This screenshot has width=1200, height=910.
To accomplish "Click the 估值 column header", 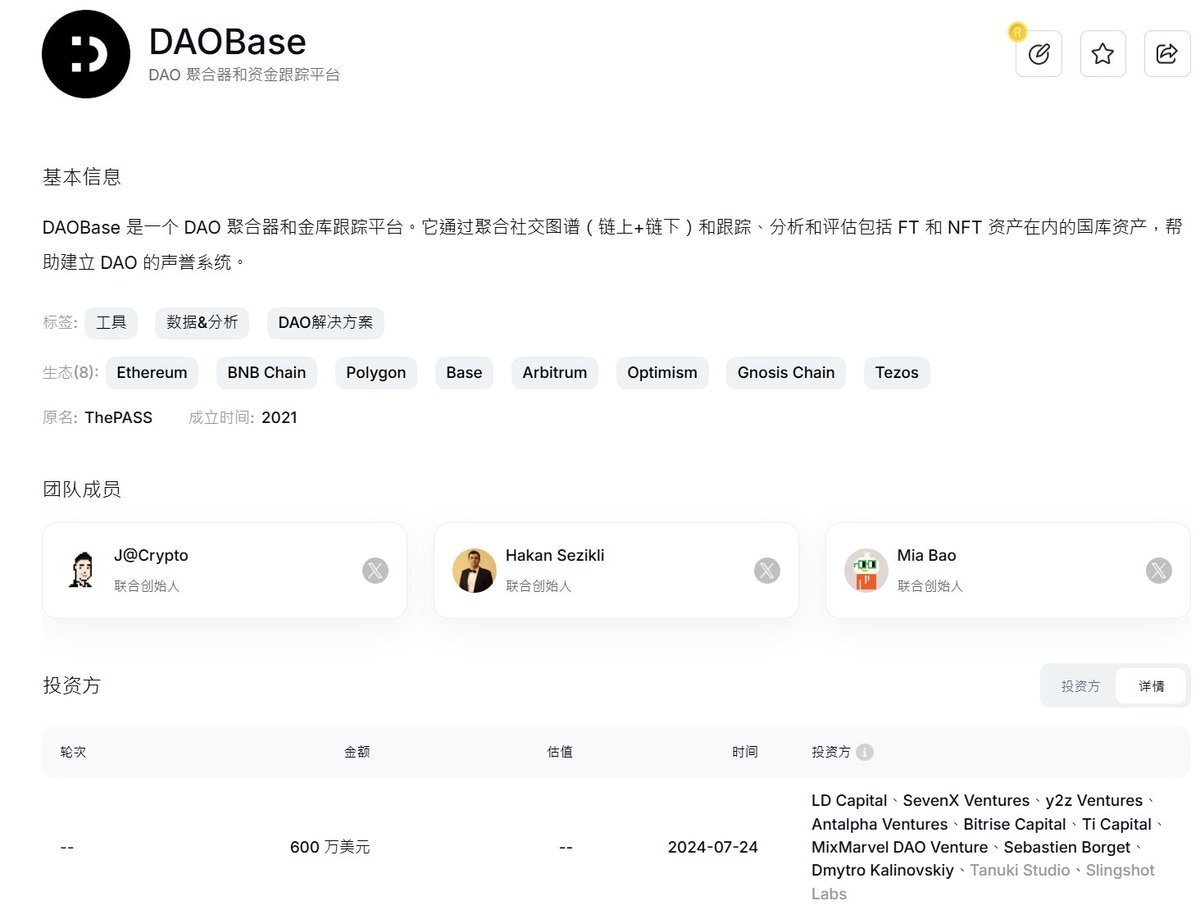I will pyautogui.click(x=560, y=752).
